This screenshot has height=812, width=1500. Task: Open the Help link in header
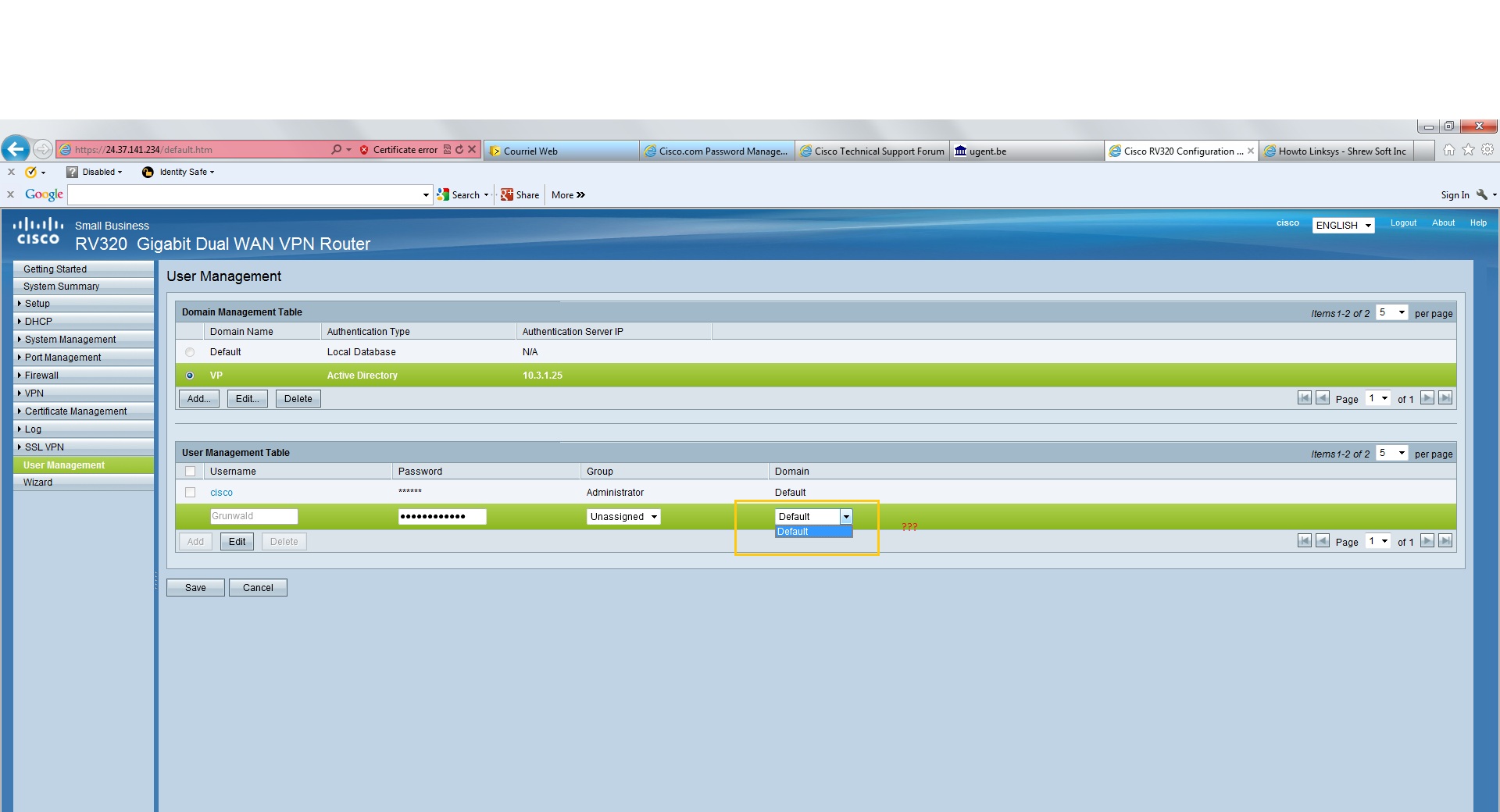coord(1478,223)
